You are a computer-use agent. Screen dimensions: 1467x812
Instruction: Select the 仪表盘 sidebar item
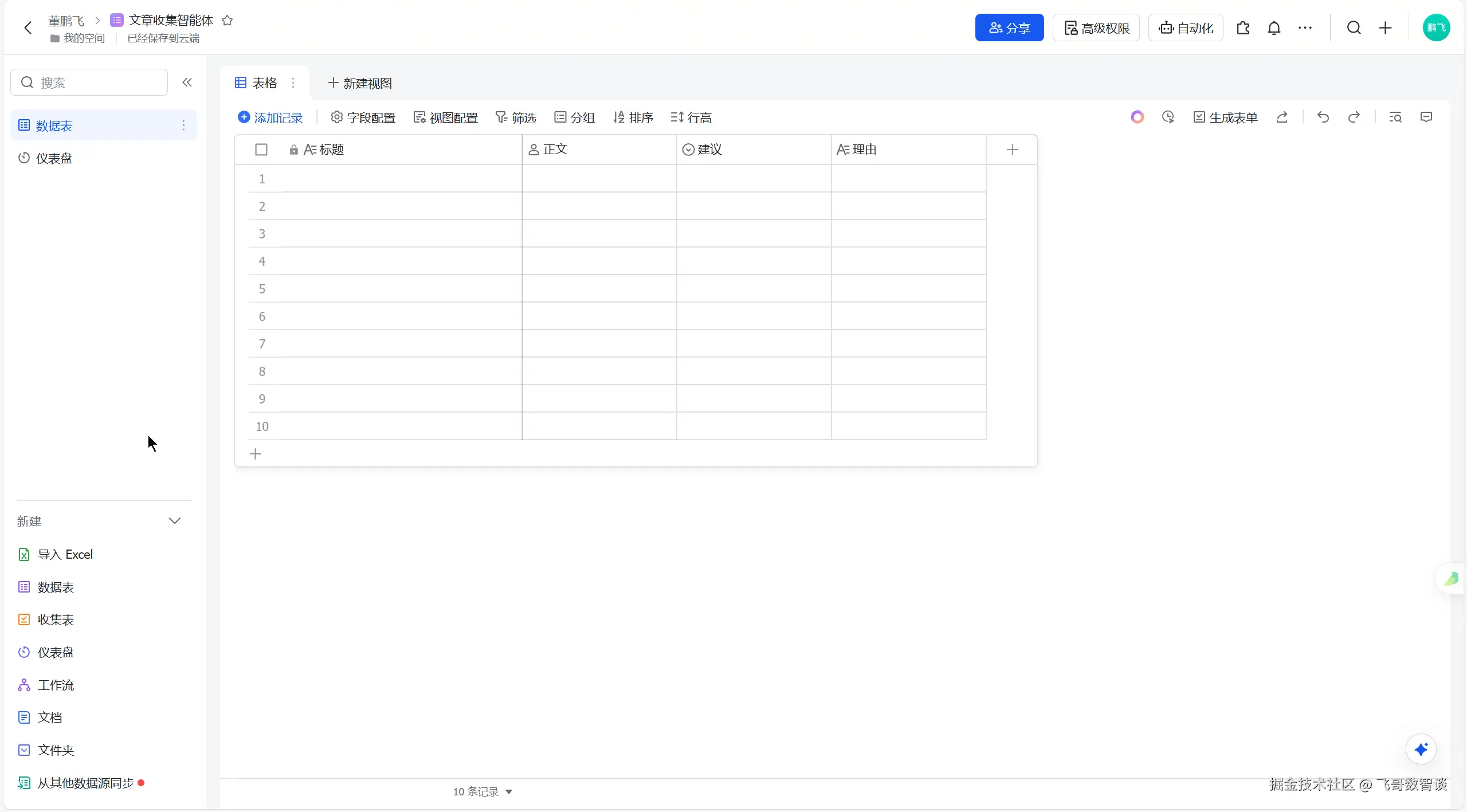point(54,158)
